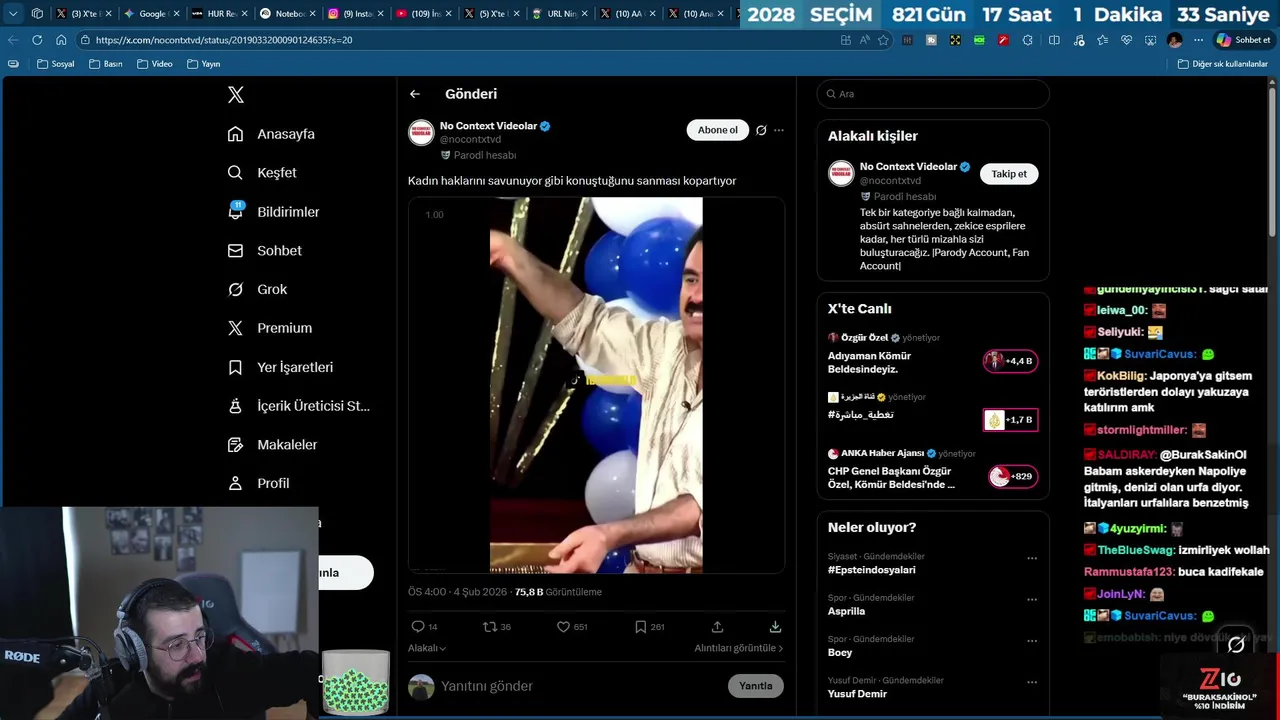This screenshot has width=1280, height=720.
Task: Open more options for #Epsteindosyalari trend
Action: pyautogui.click(x=1032, y=558)
